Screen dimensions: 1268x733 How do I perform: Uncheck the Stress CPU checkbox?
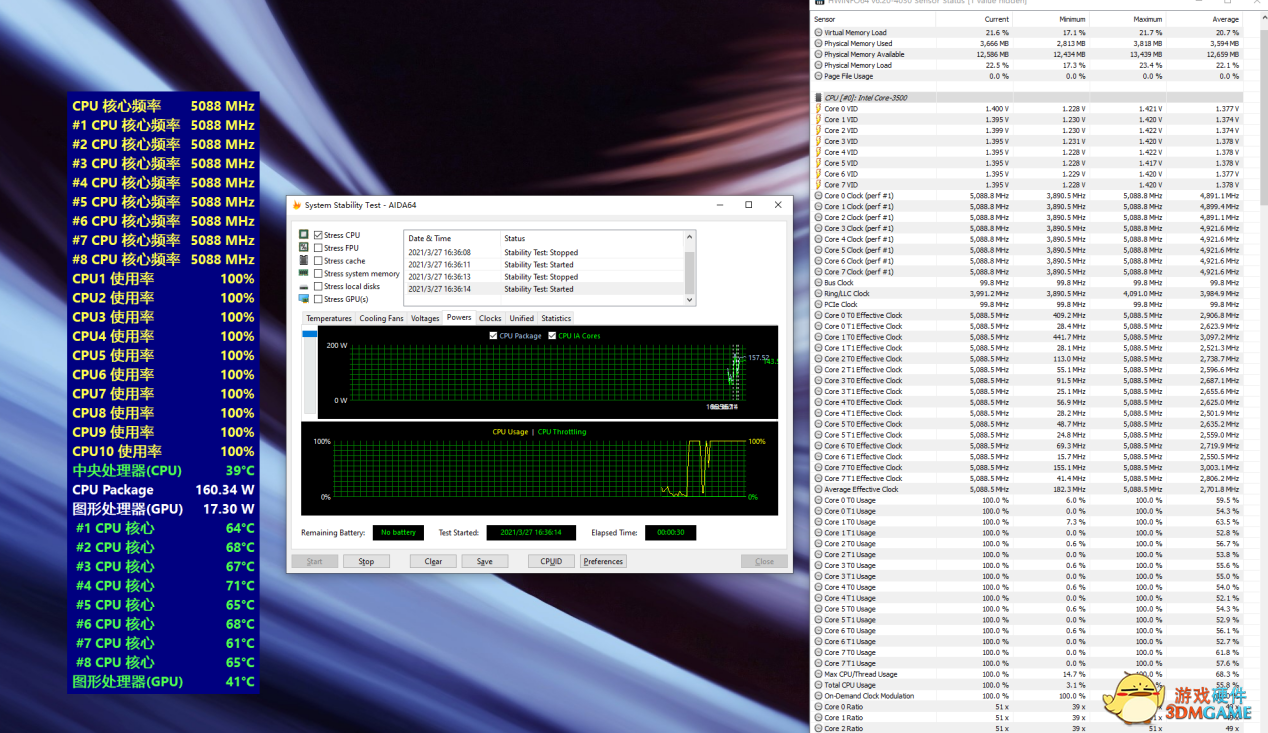(x=318, y=235)
